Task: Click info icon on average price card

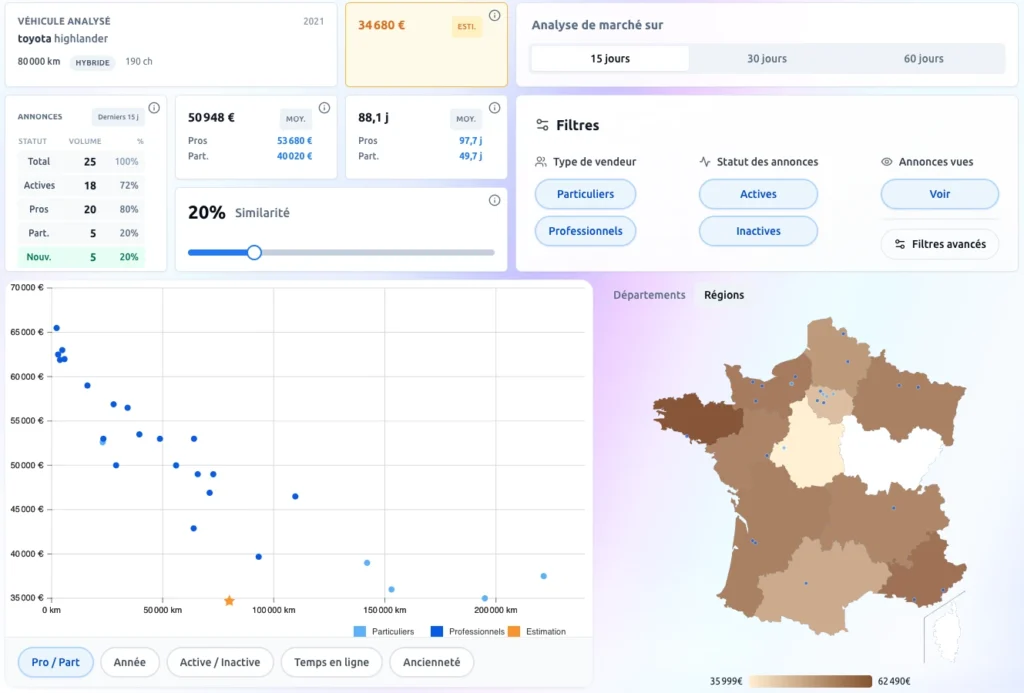Action: (324, 108)
